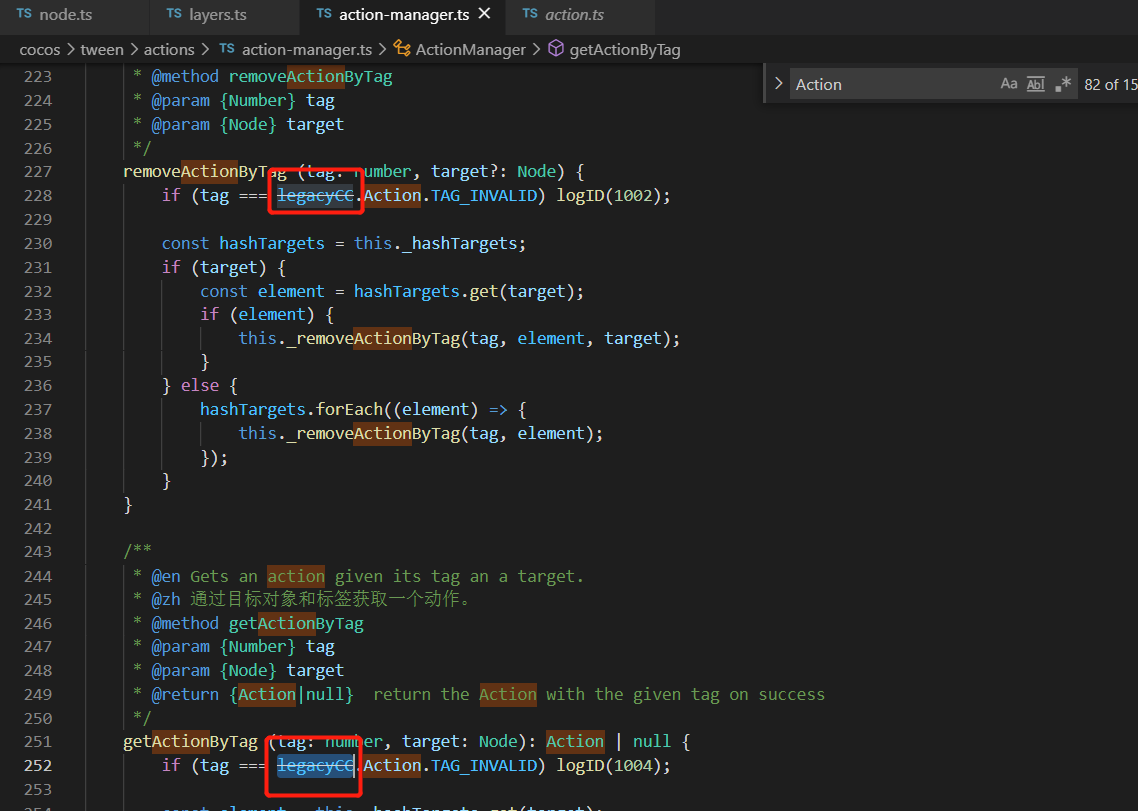Toggle Match Case in find widget
1138x811 pixels.
(x=1009, y=83)
